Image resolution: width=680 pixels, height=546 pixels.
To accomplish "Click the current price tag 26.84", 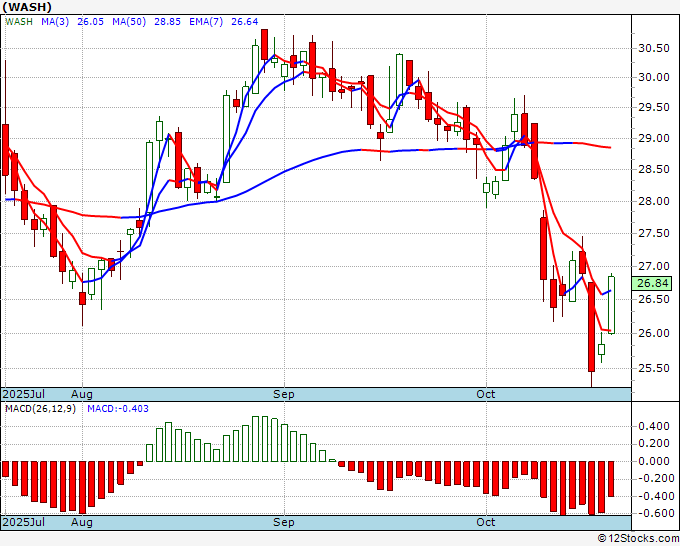I will (x=652, y=283).
